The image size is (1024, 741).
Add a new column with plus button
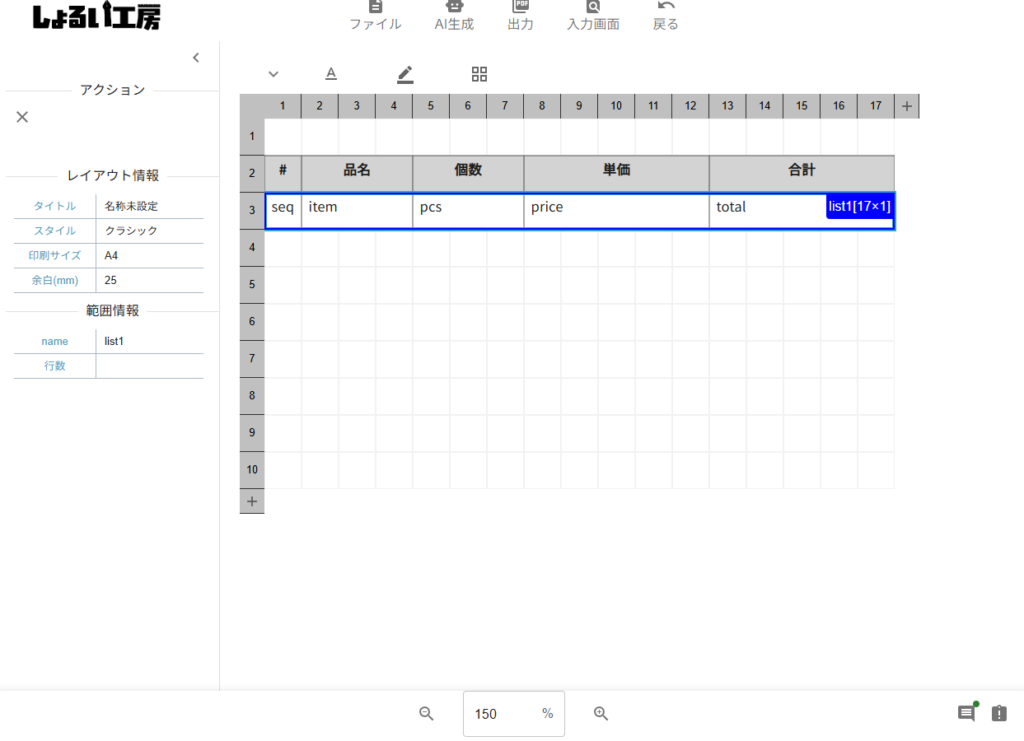pos(906,106)
